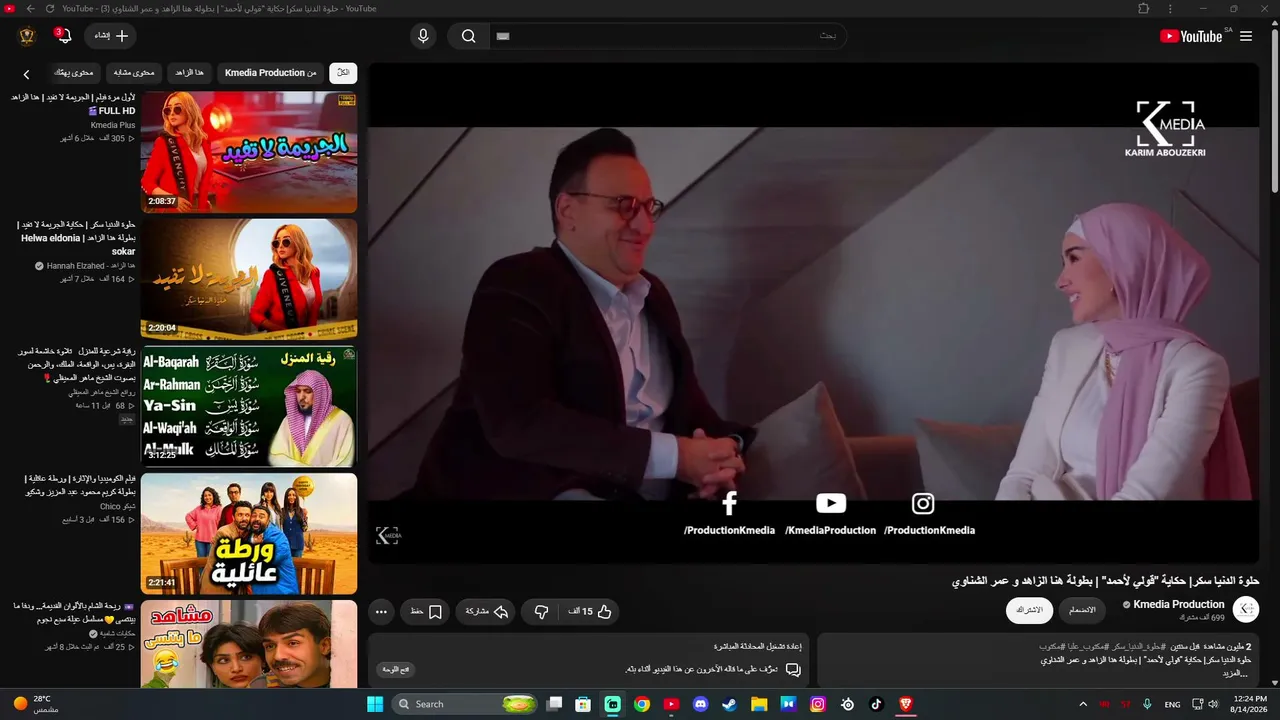Open الجريمة لا تفيد 2:08:37 thumbnail
Viewport: 1280px width, 720px height.
tap(249, 152)
